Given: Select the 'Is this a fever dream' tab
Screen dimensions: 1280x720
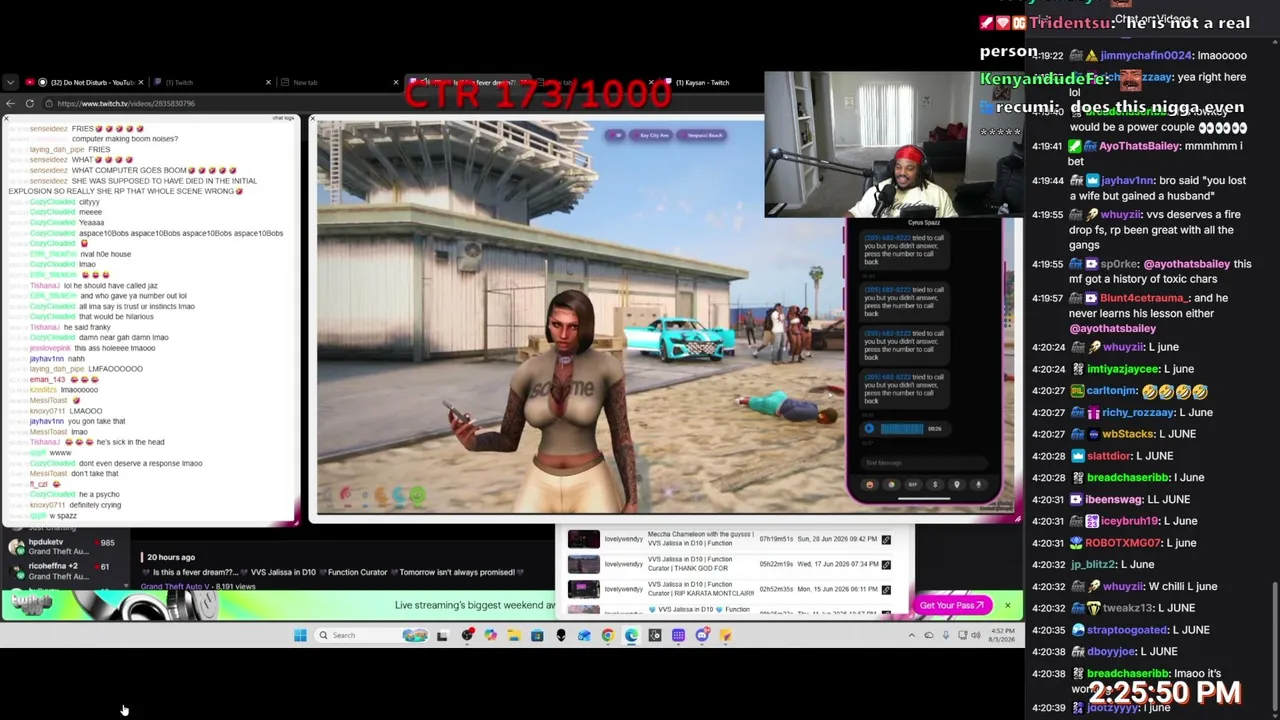Looking at the screenshot, I should coord(467,82).
